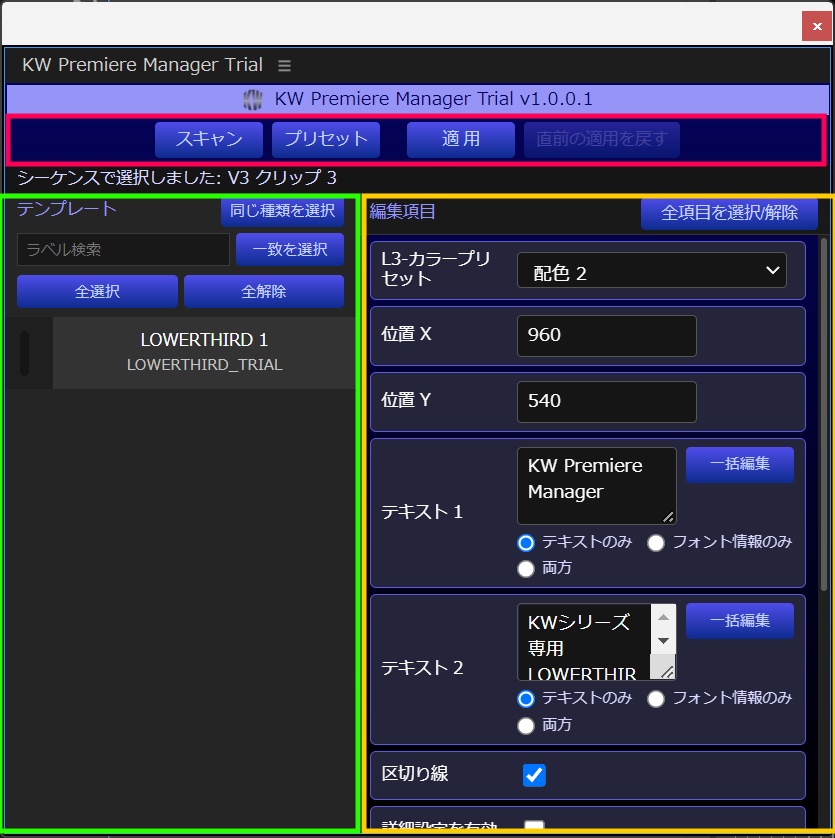
Task: Select テキストのみ radio for テキスト 2
Action: click(526, 699)
